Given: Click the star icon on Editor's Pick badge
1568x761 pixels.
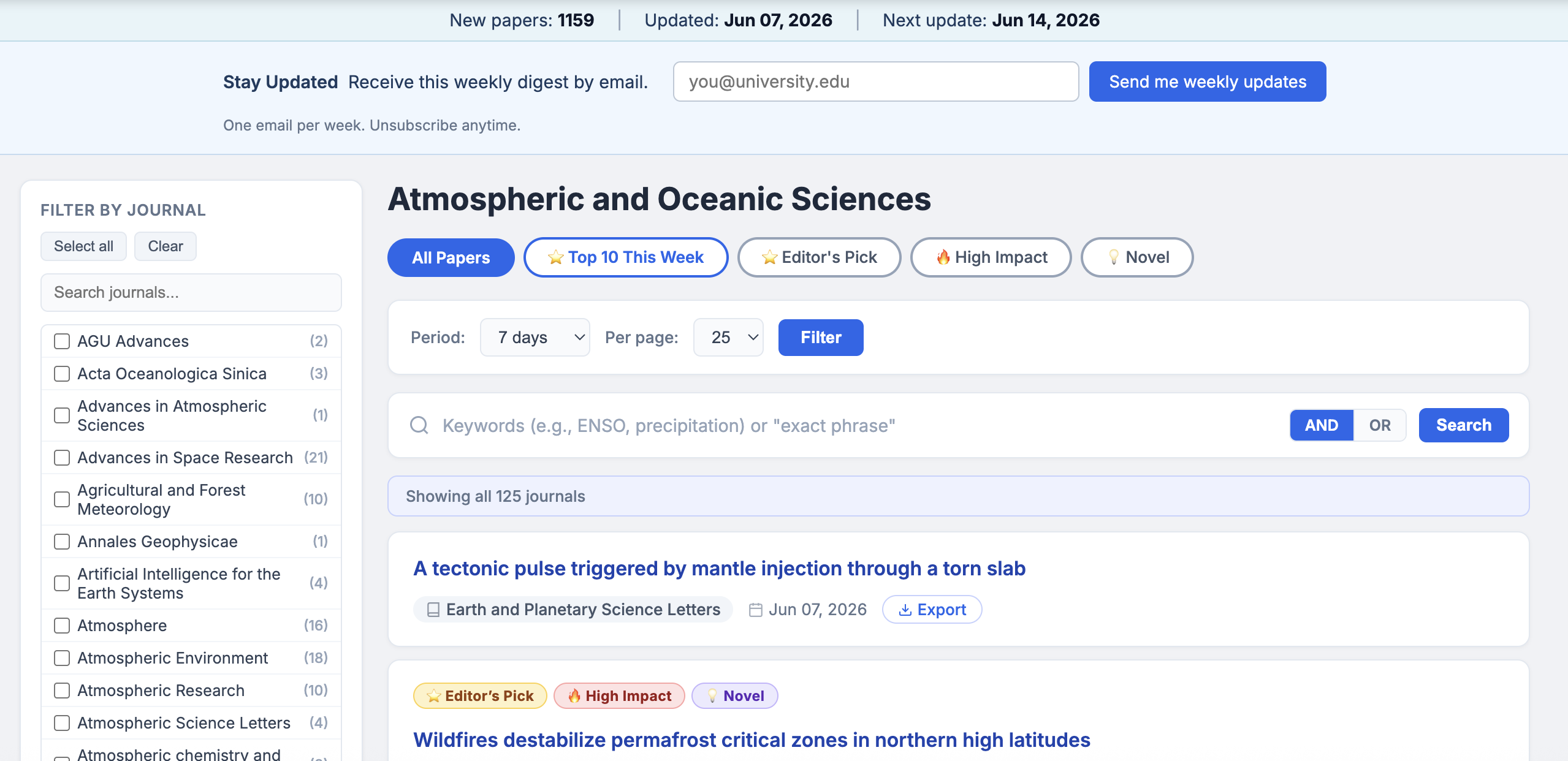Looking at the screenshot, I should pyautogui.click(x=434, y=696).
